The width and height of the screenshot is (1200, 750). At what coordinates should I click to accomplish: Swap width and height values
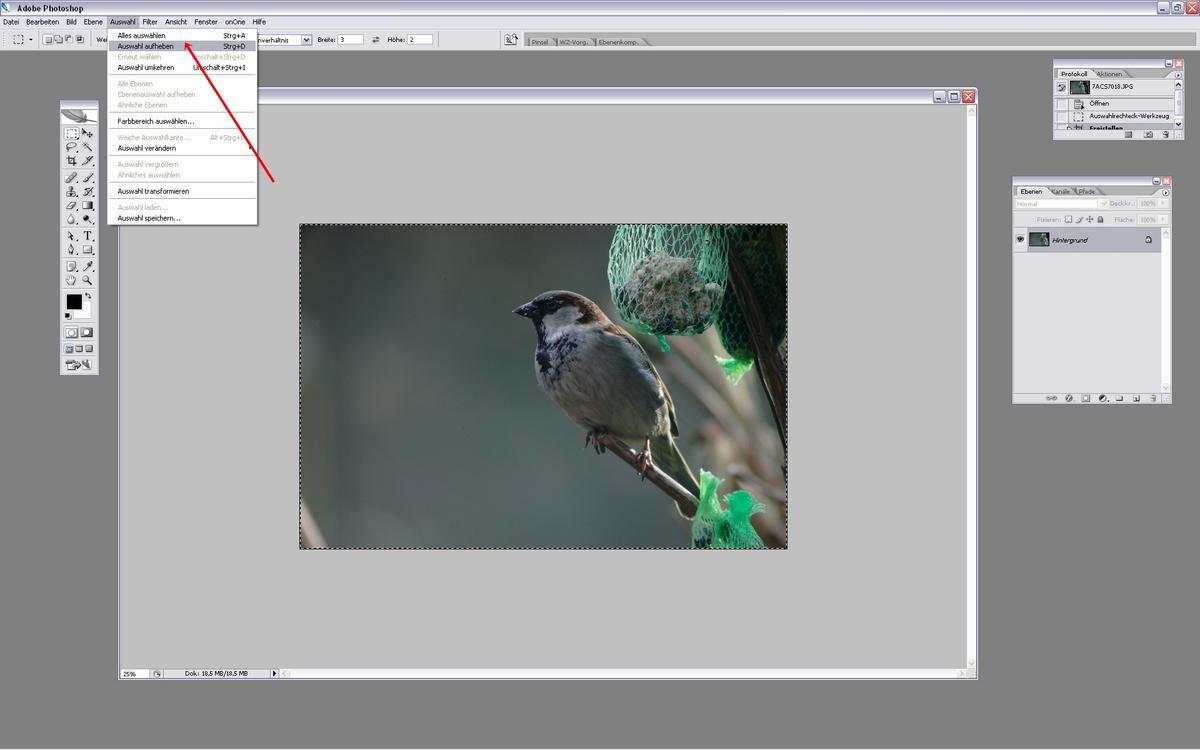pyautogui.click(x=376, y=40)
